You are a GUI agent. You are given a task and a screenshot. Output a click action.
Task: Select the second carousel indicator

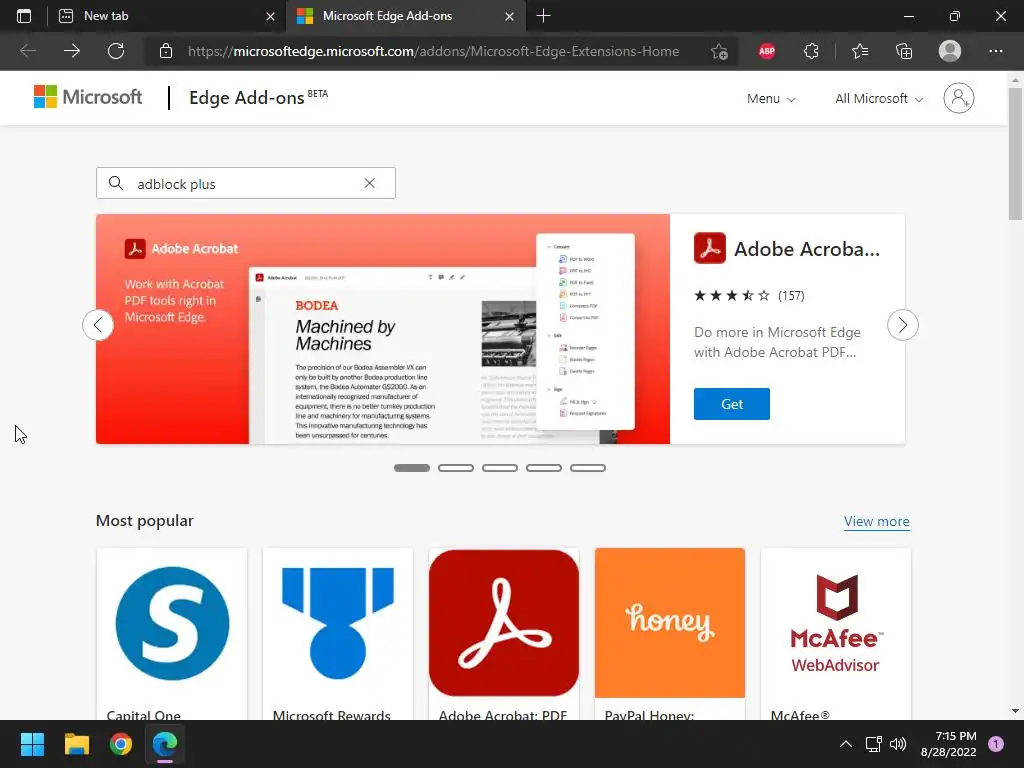456,468
